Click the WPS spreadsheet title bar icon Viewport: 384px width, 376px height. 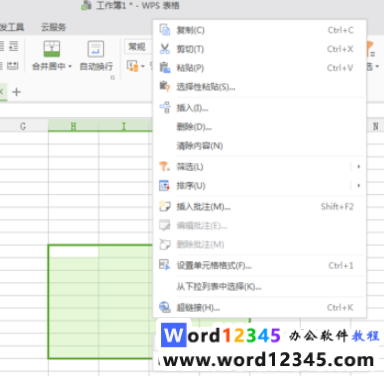86,5
